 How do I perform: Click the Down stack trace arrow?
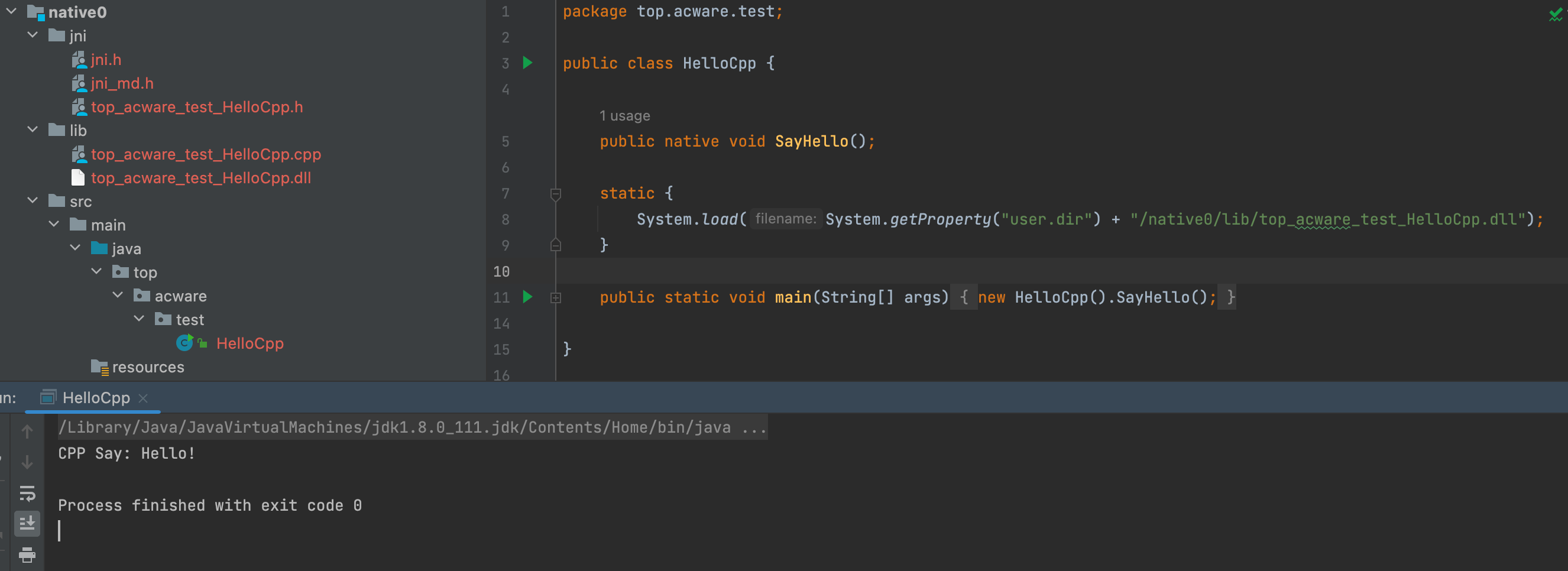click(27, 462)
